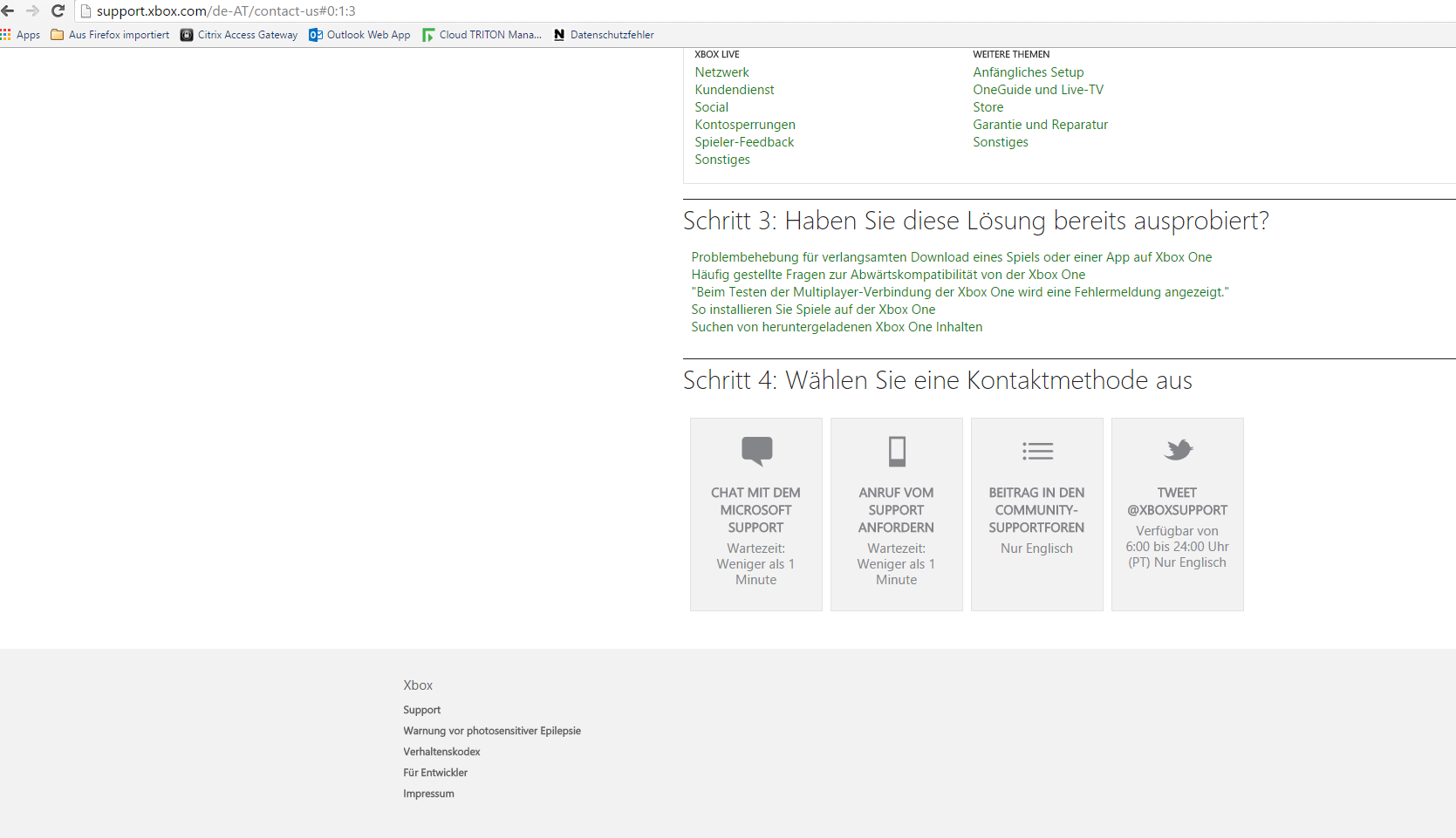Click the phone icon for a support callback
This screenshot has width=1456, height=838.
[x=897, y=451]
